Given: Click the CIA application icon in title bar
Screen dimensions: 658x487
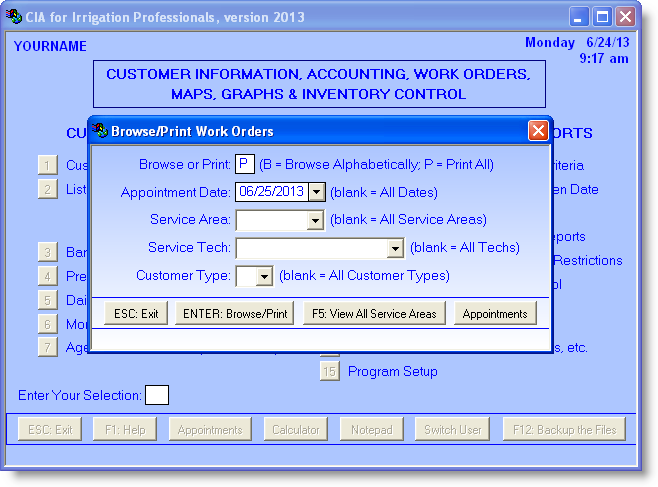Looking at the screenshot, I should 15,16.
